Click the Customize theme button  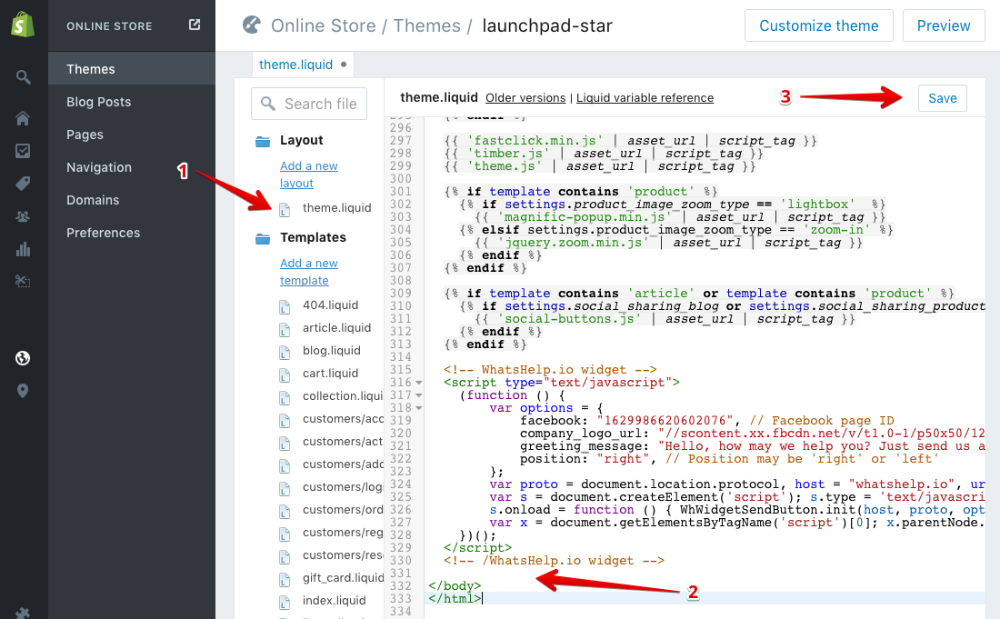(x=819, y=25)
